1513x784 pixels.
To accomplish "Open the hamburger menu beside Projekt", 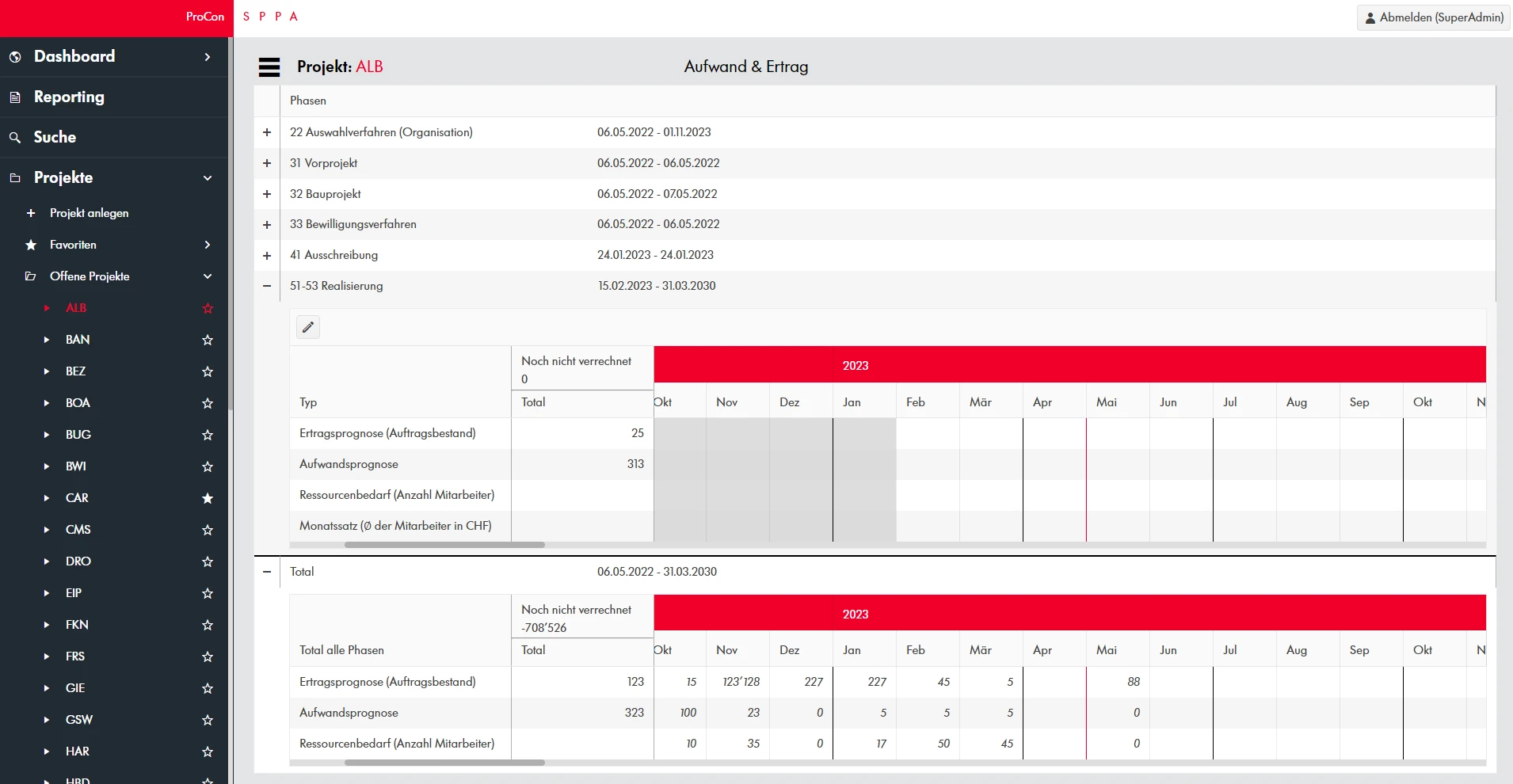I will pos(269,67).
